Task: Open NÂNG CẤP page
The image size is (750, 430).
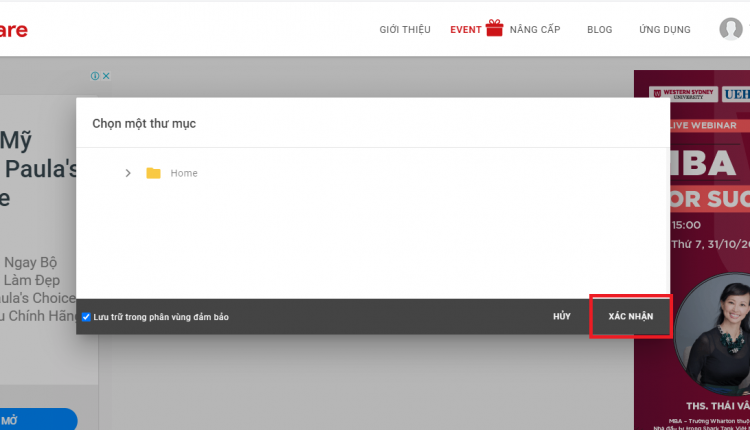Action: (535, 30)
